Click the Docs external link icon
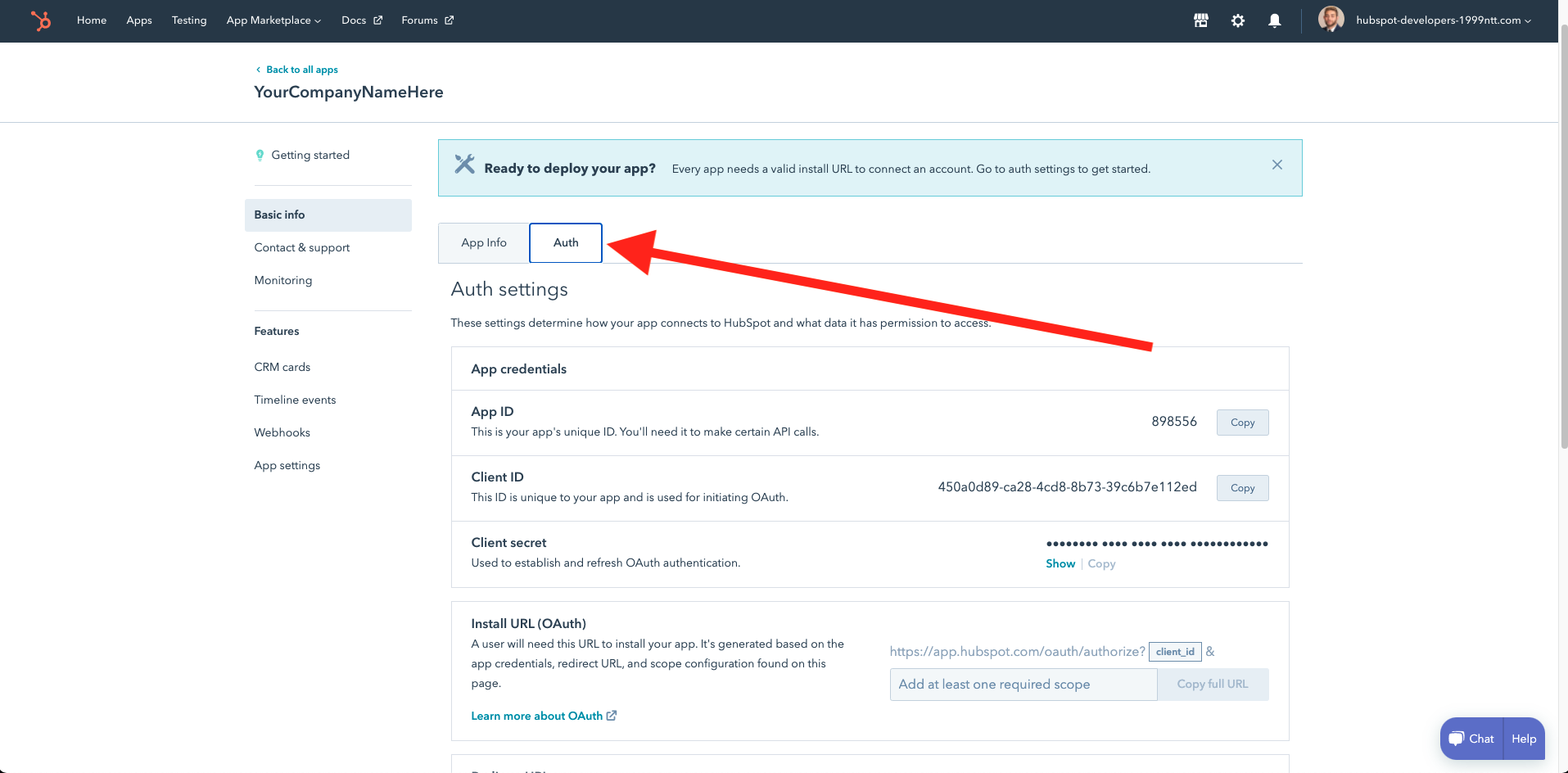 pyautogui.click(x=378, y=20)
